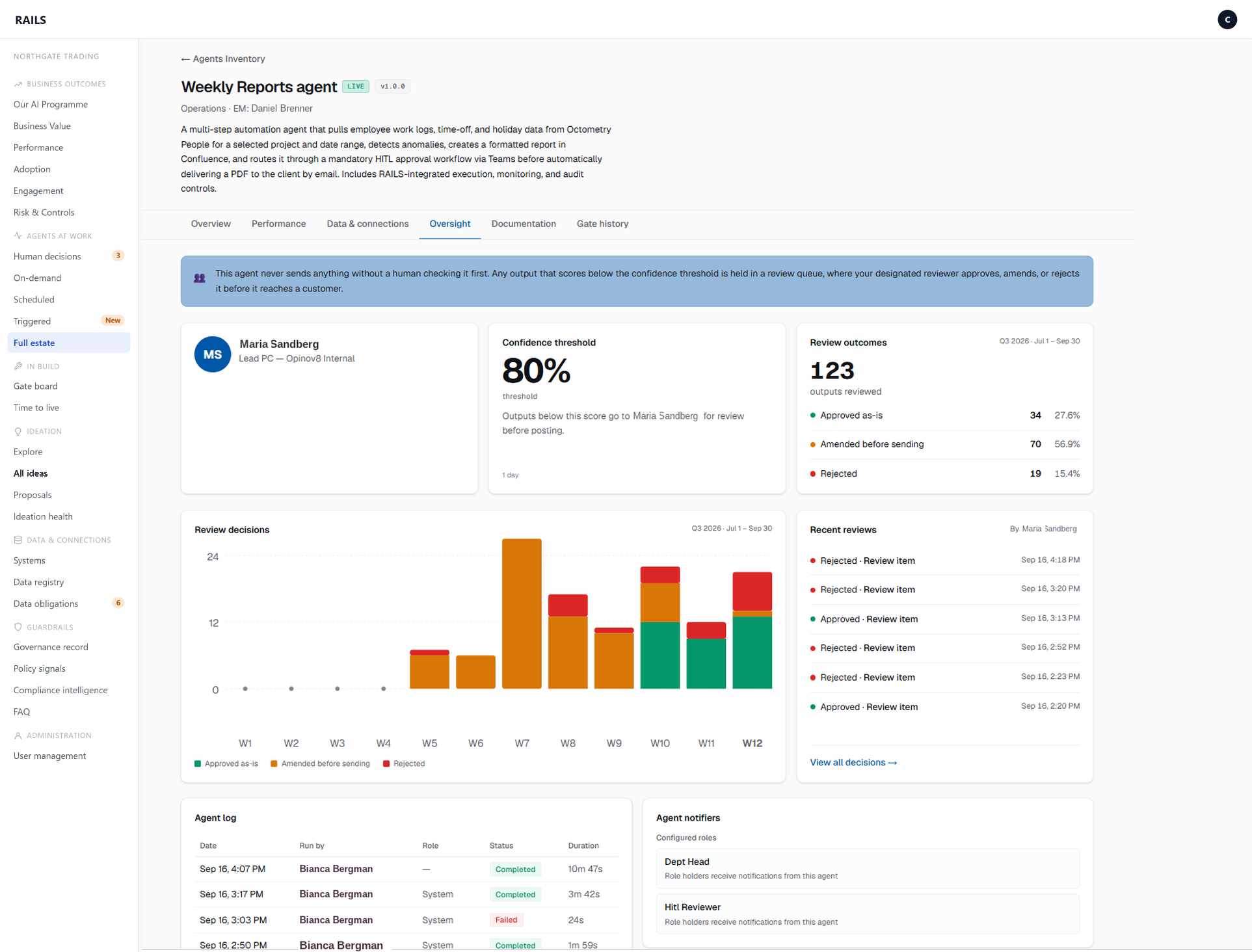Click the Failed status in Agent log

coord(506,919)
